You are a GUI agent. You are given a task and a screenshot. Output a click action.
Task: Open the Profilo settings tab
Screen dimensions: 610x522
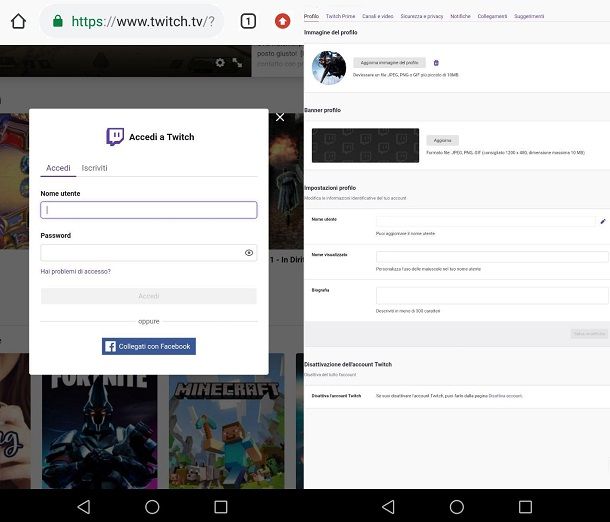click(x=311, y=16)
